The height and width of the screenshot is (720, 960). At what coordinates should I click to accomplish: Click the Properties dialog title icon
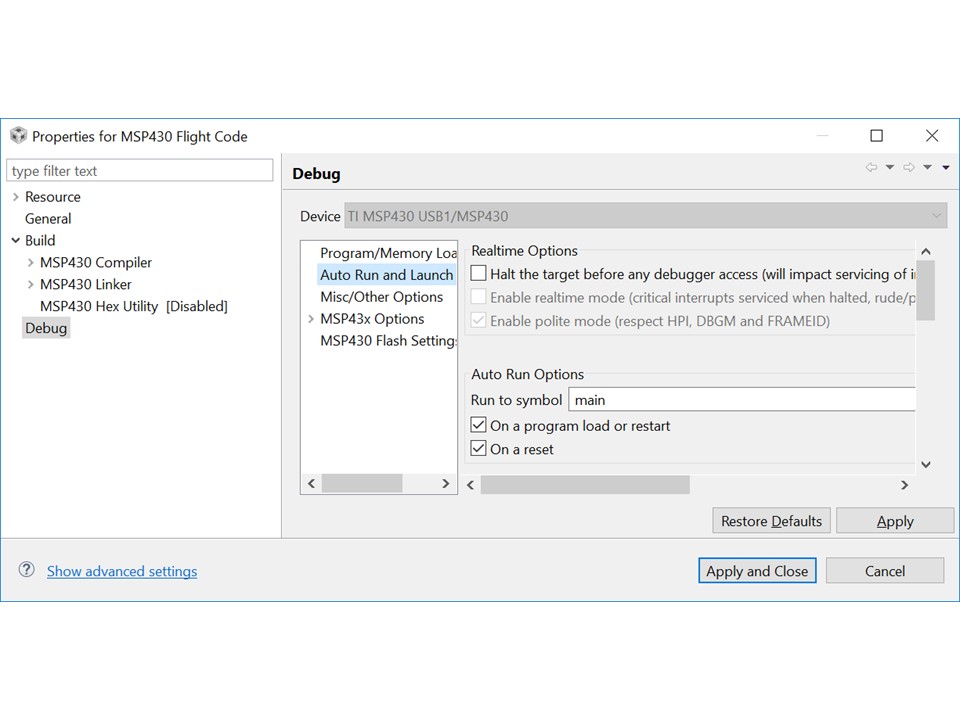(x=18, y=136)
